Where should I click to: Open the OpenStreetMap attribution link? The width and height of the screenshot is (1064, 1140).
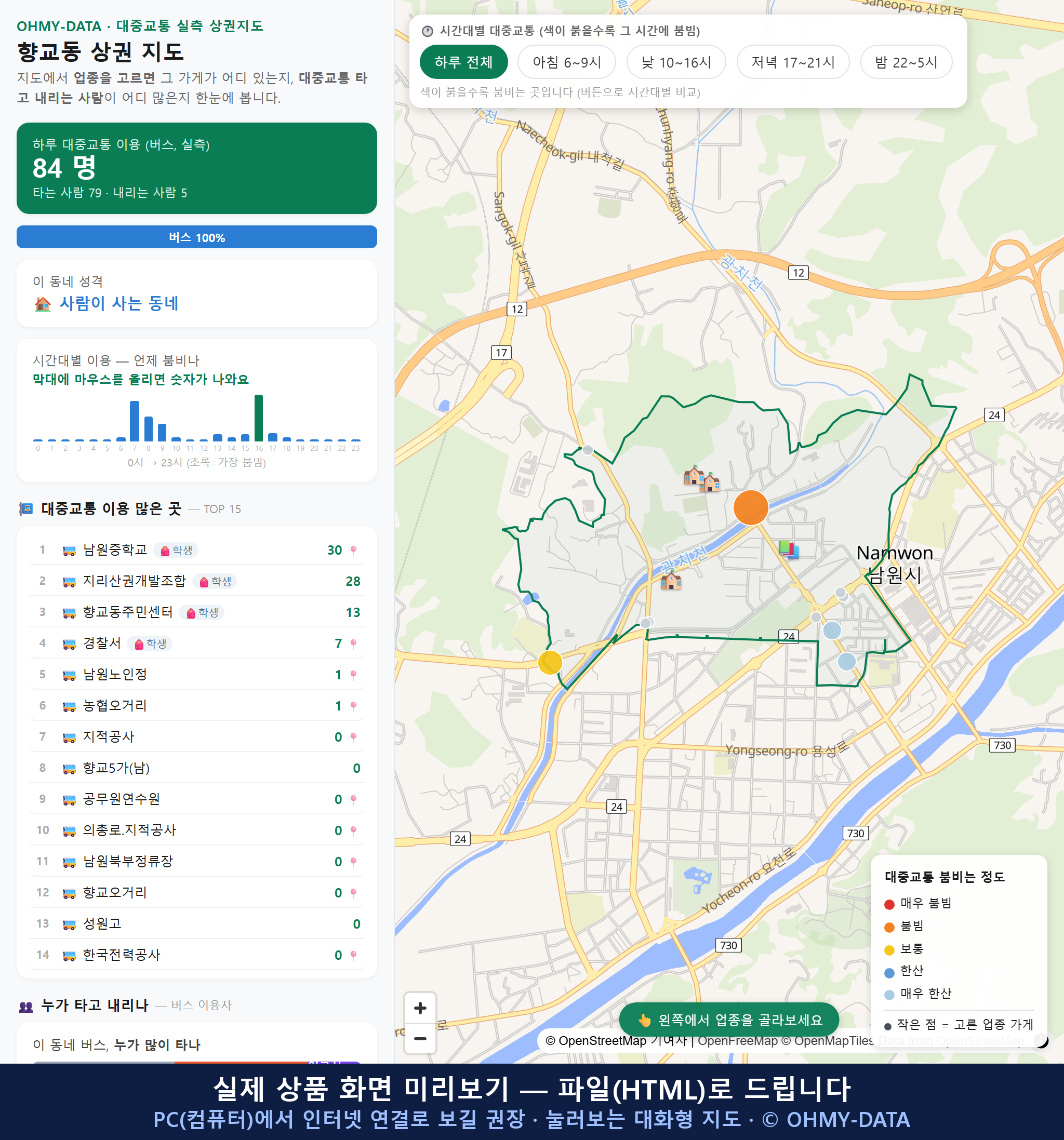pyautogui.click(x=595, y=1040)
